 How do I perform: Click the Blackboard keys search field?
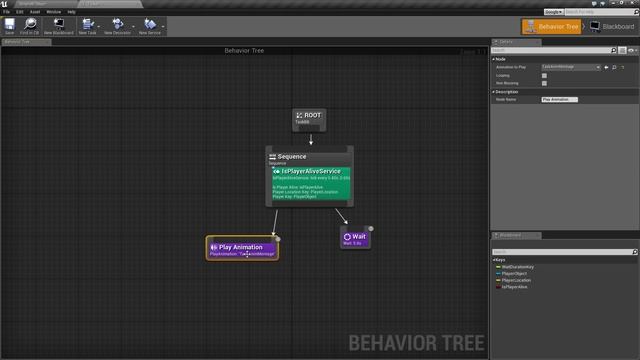pyautogui.click(x=562, y=252)
